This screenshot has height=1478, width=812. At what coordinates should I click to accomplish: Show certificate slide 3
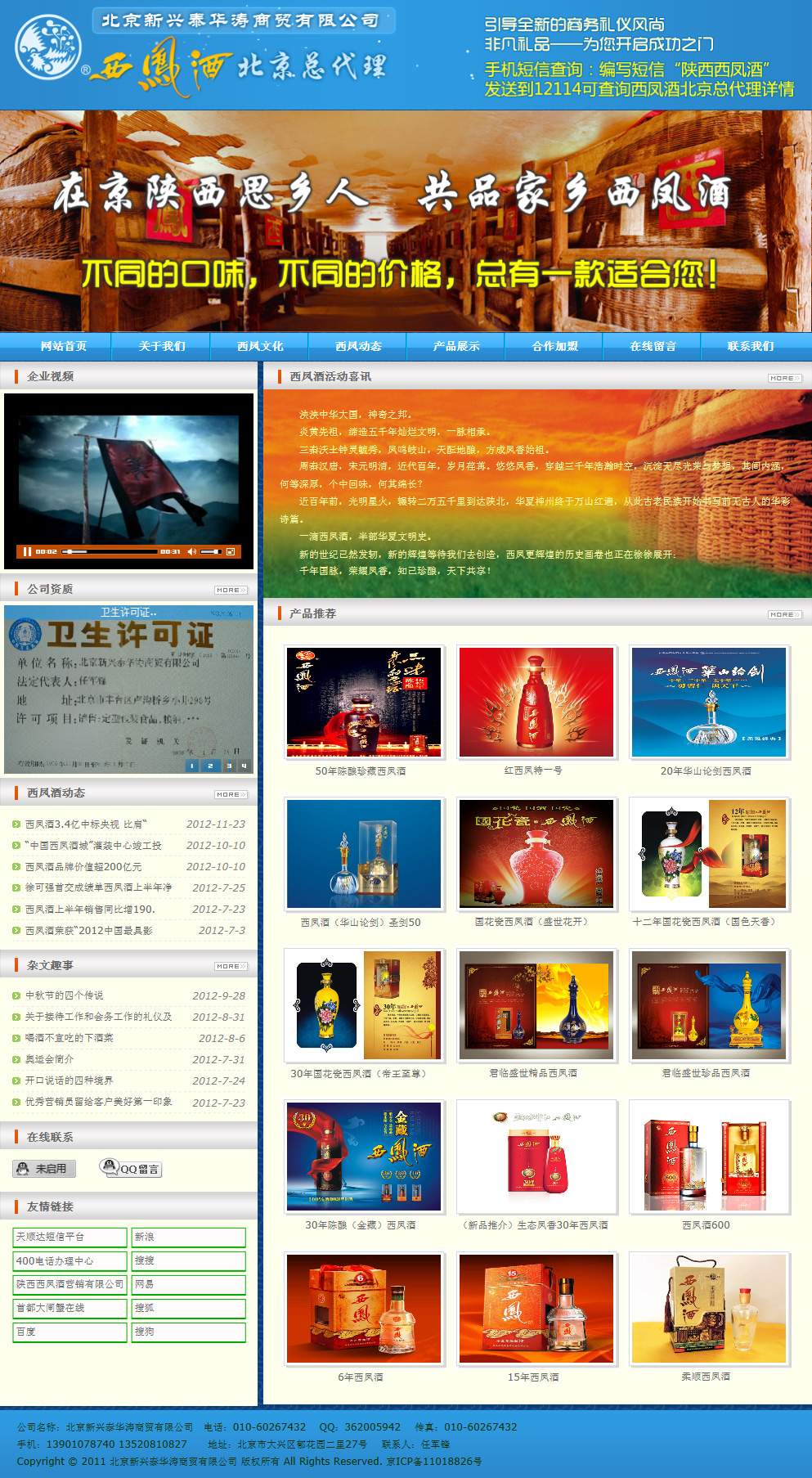pyautogui.click(x=228, y=766)
